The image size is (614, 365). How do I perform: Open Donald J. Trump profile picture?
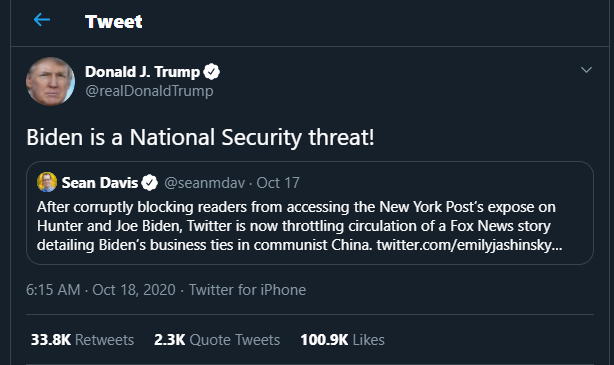[50, 81]
